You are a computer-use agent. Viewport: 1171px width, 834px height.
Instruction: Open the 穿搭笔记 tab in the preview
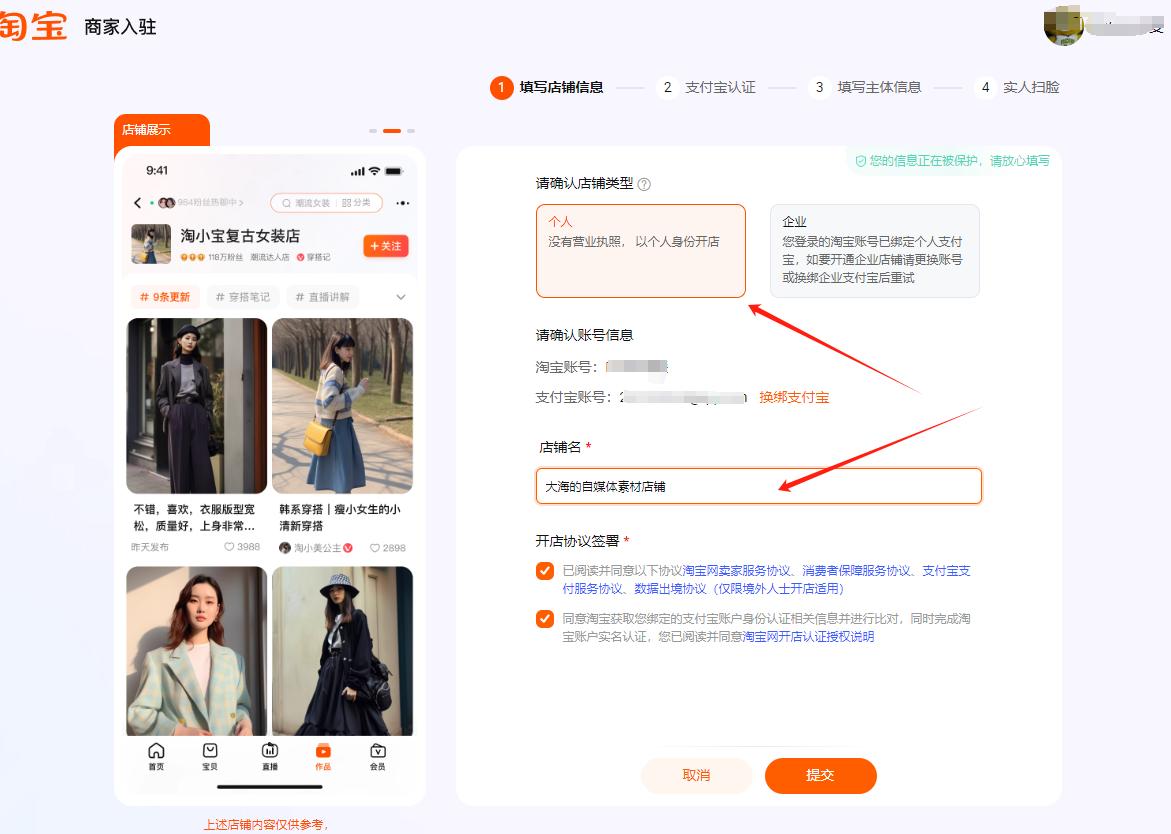click(x=244, y=296)
